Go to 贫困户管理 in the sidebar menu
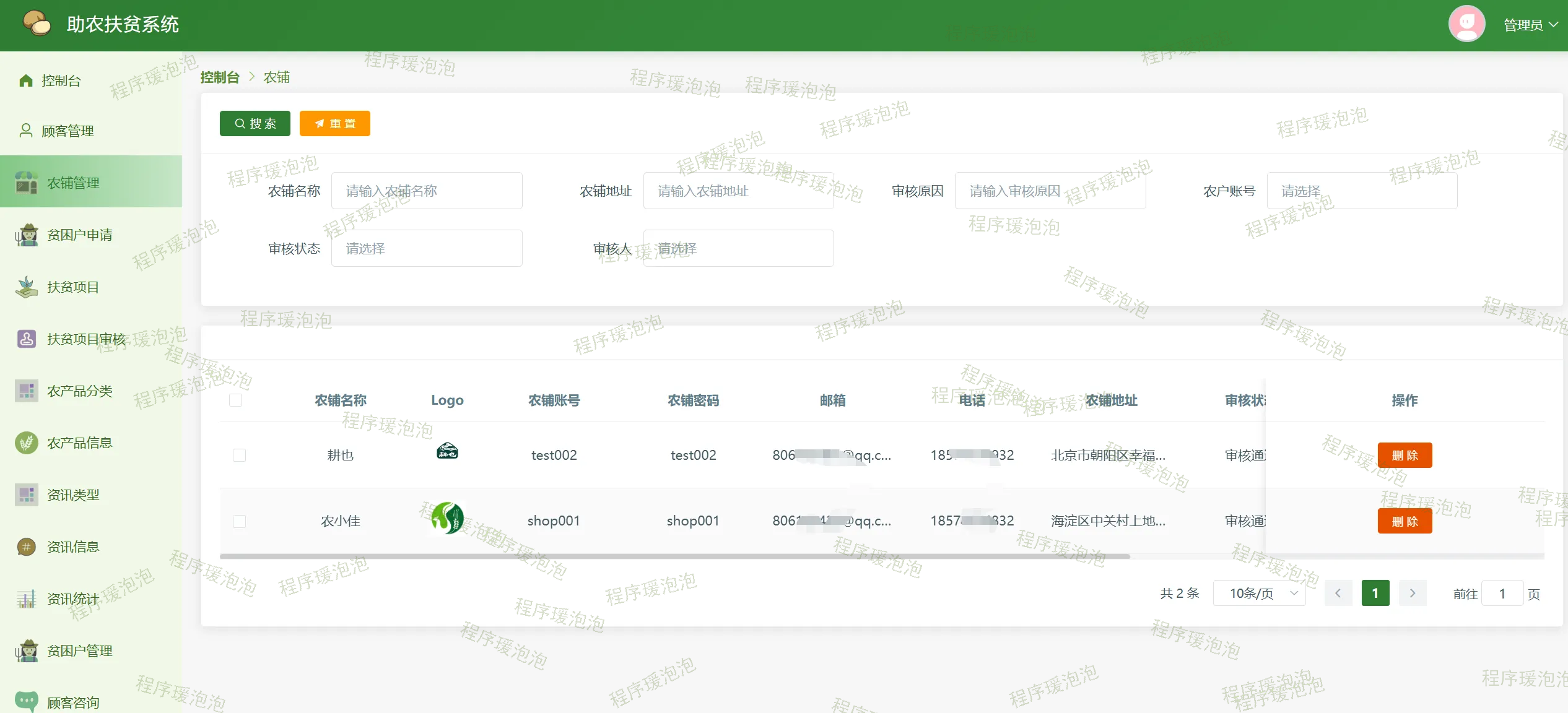This screenshot has width=1568, height=713. click(80, 651)
